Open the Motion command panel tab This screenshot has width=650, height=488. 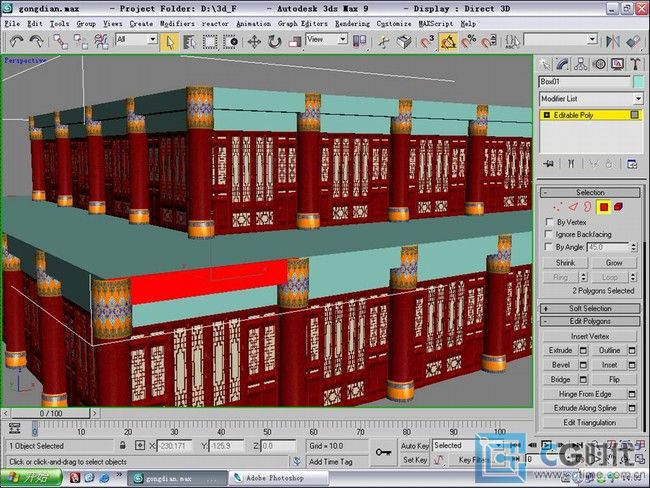pyautogui.click(x=599, y=64)
